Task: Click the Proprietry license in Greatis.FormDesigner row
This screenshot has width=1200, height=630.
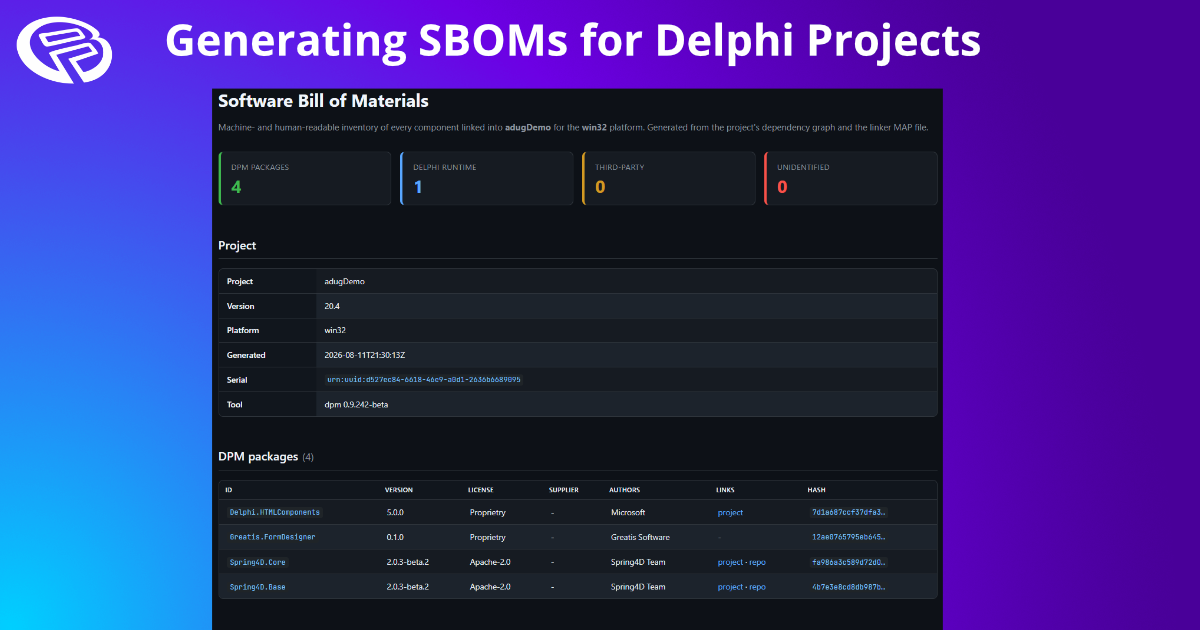Action: 487,537
